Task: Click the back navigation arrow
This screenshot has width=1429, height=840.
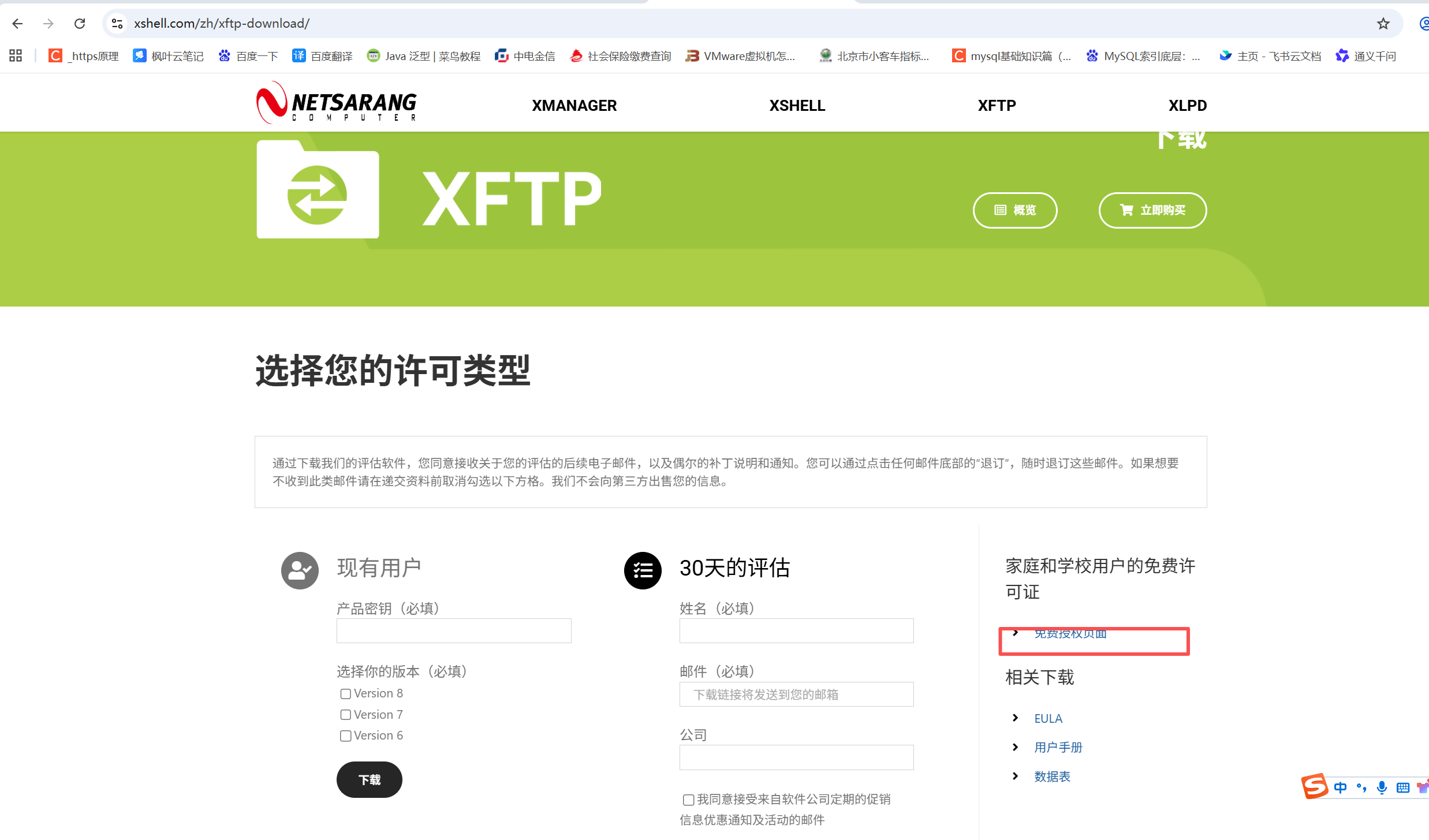Action: tap(17, 24)
